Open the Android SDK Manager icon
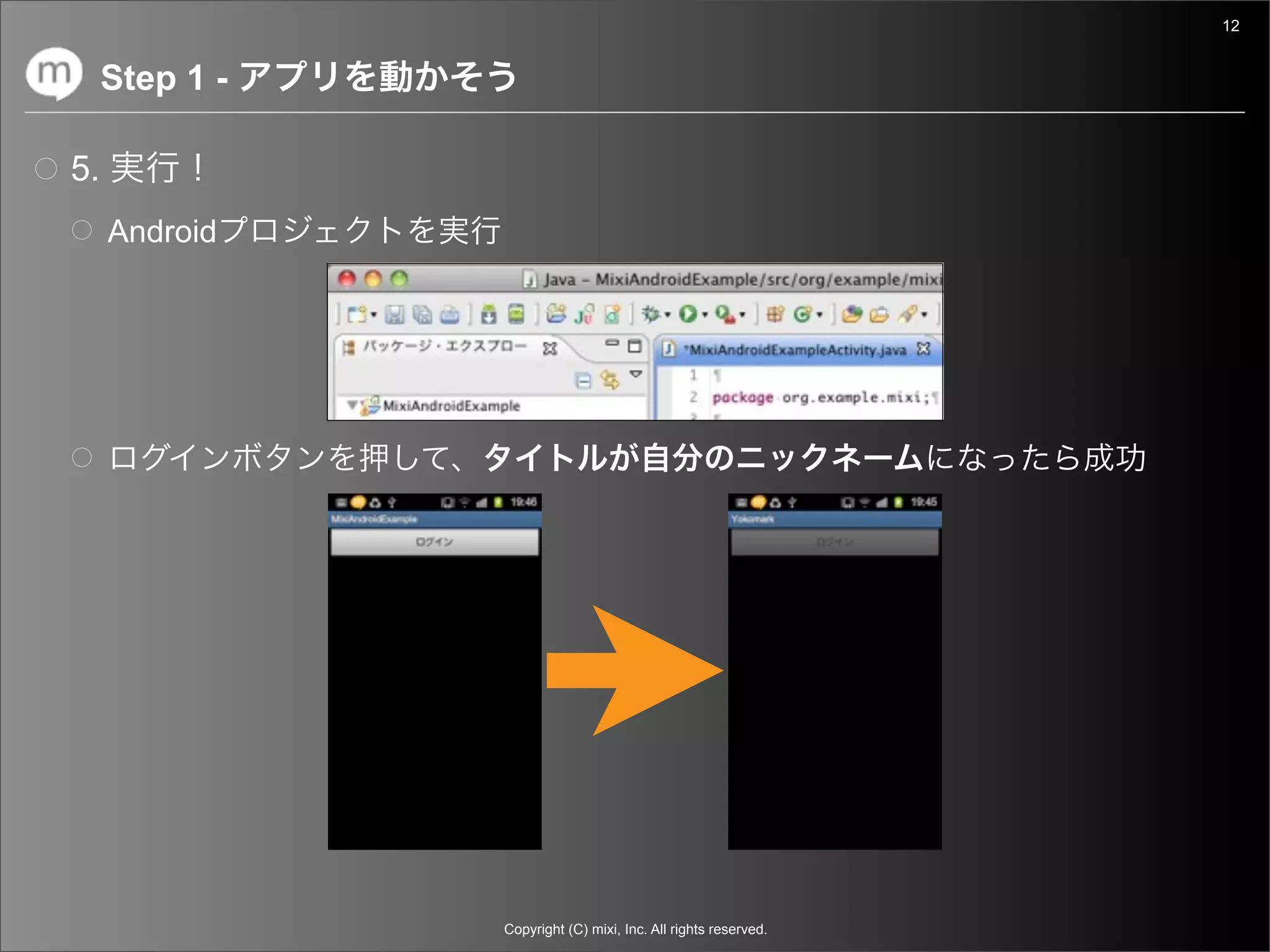Viewport: 1270px width, 952px height. point(489,315)
